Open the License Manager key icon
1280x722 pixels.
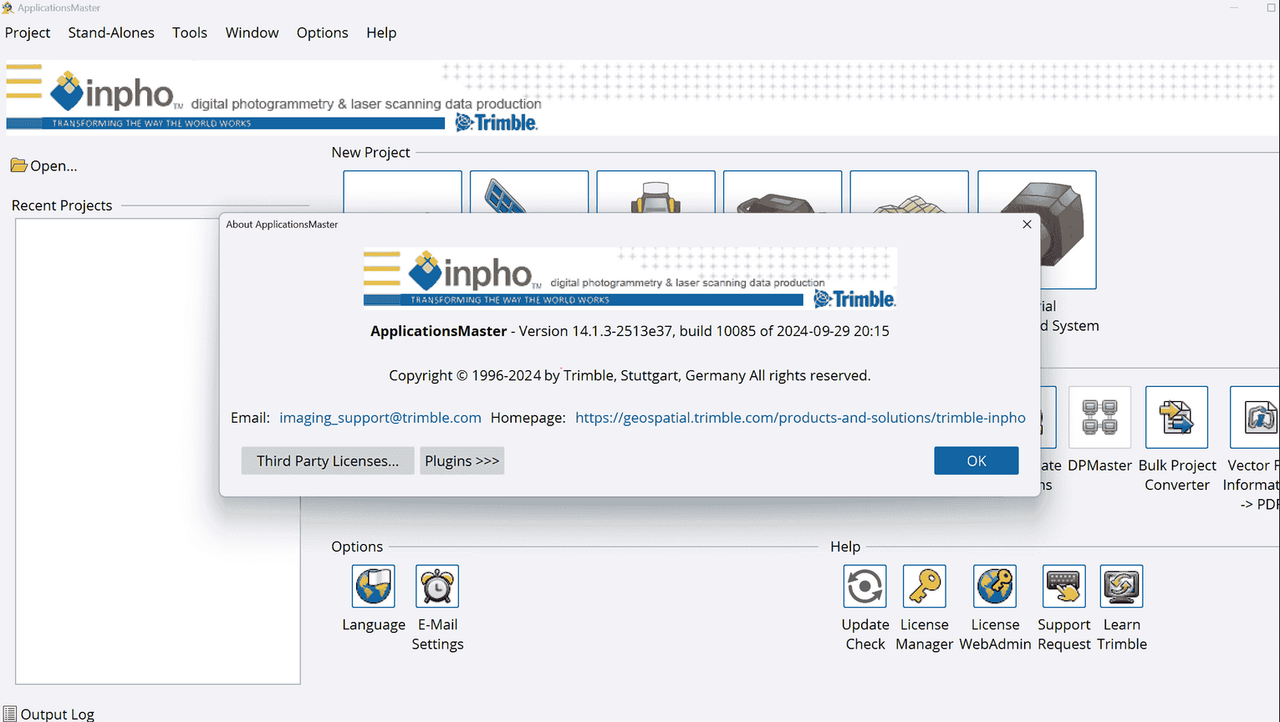[923, 586]
